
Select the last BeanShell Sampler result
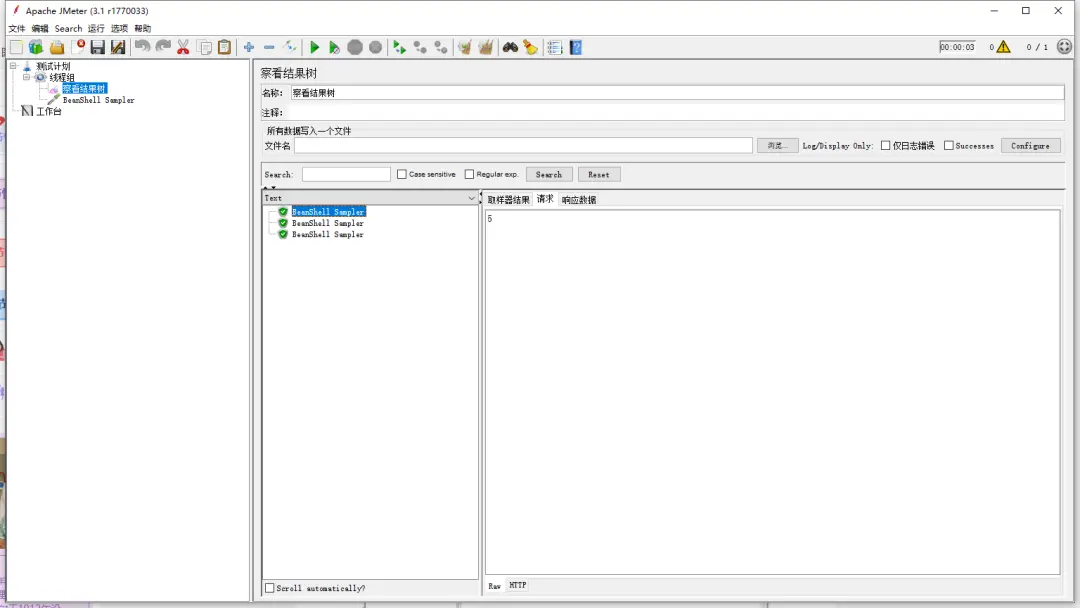point(328,234)
